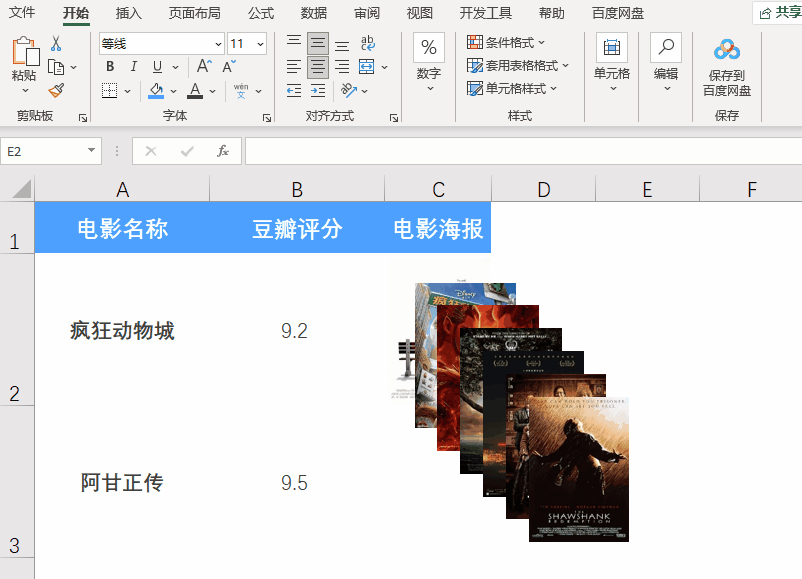Switch to the 插入 tab

click(x=128, y=13)
